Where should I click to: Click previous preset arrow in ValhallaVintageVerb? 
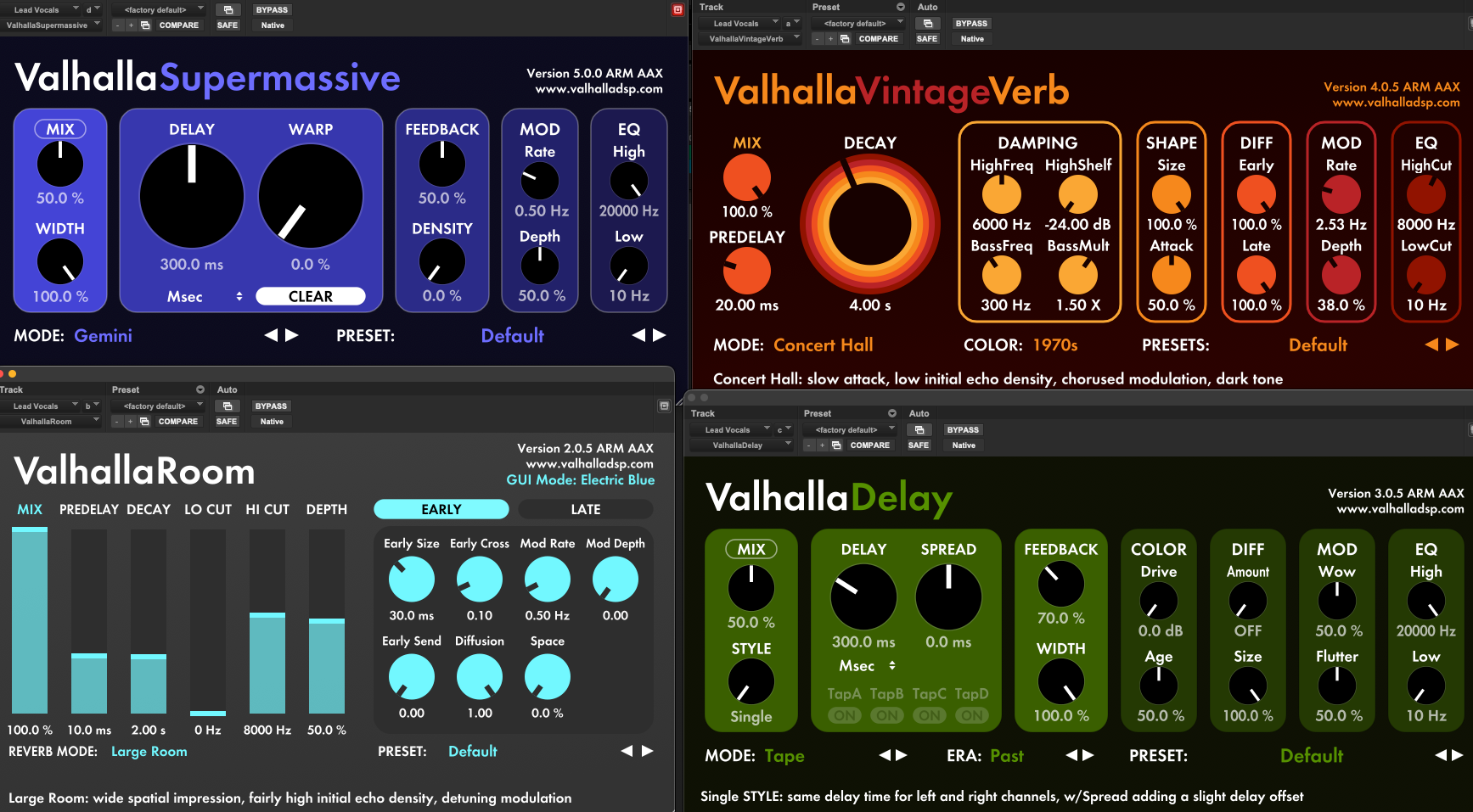(1431, 344)
